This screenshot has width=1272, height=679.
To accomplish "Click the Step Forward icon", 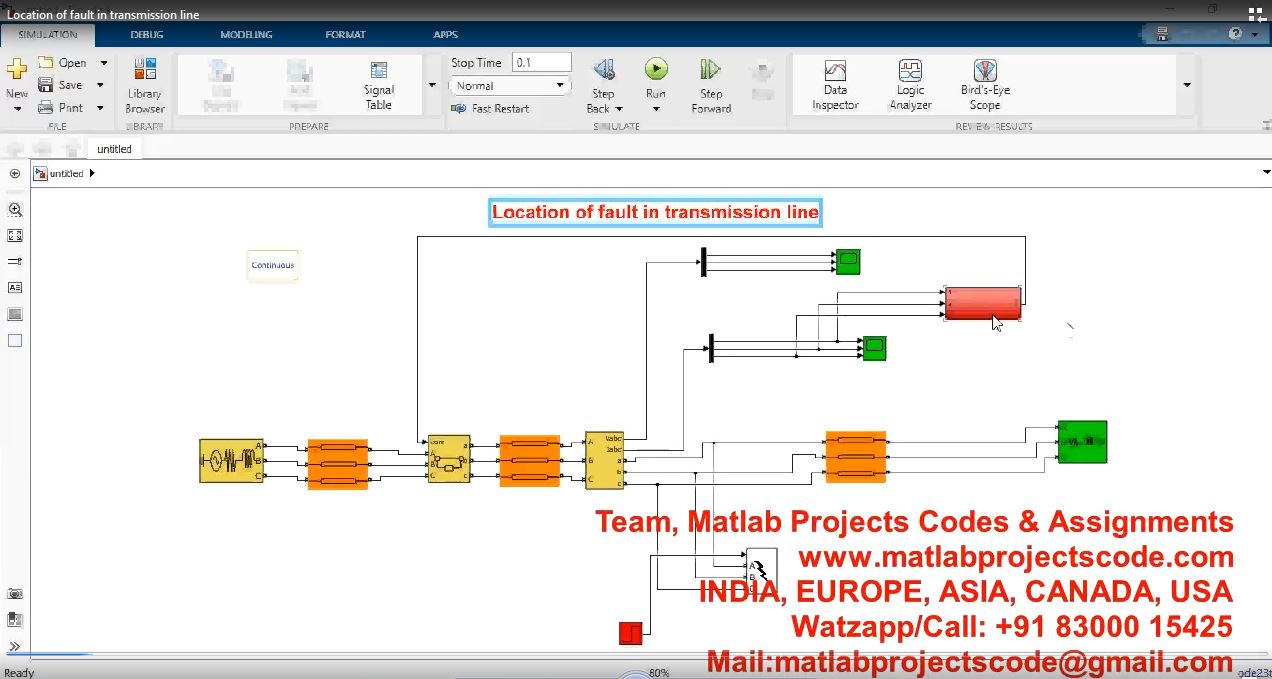I will (711, 70).
